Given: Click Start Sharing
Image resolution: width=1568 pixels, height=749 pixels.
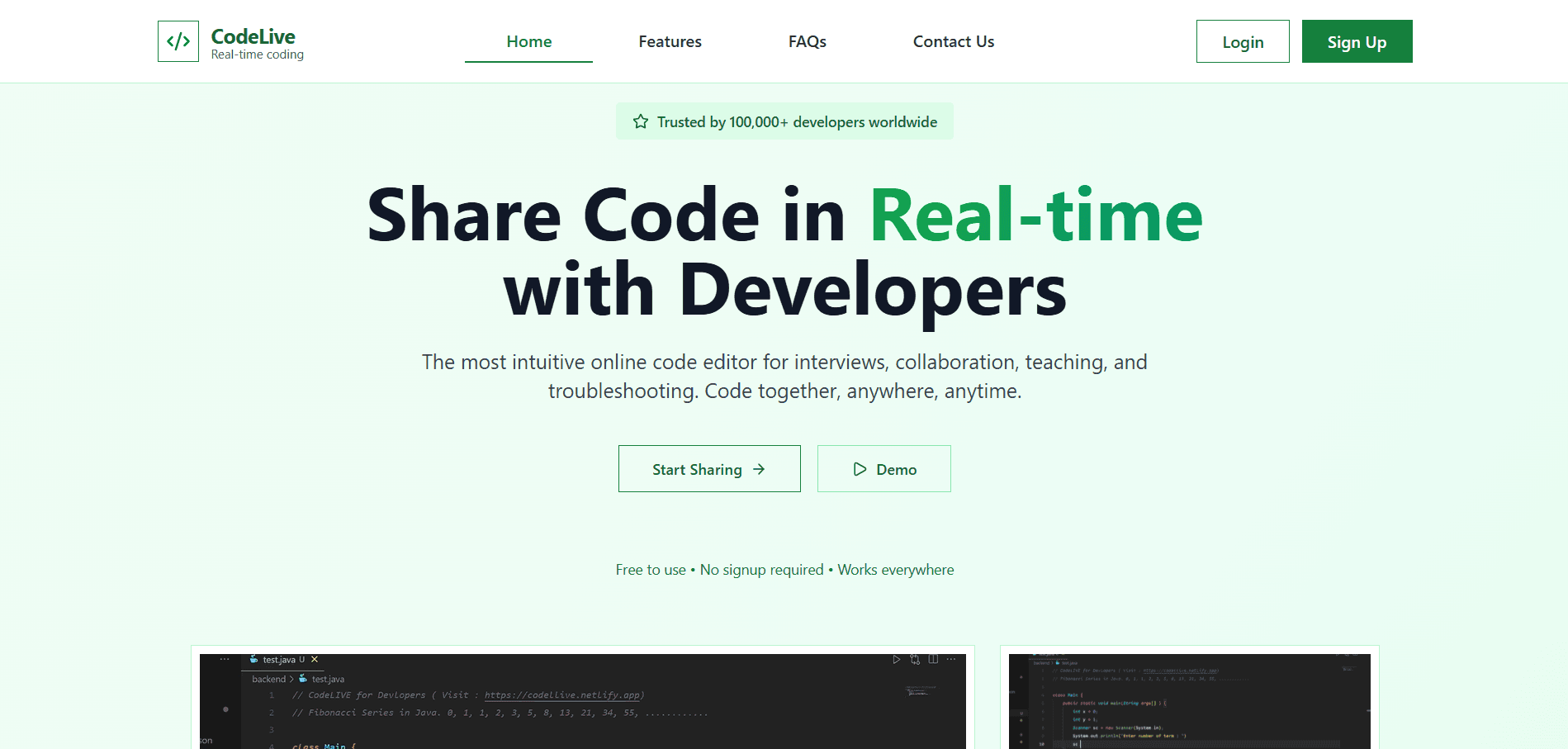Looking at the screenshot, I should pyautogui.click(x=709, y=469).
